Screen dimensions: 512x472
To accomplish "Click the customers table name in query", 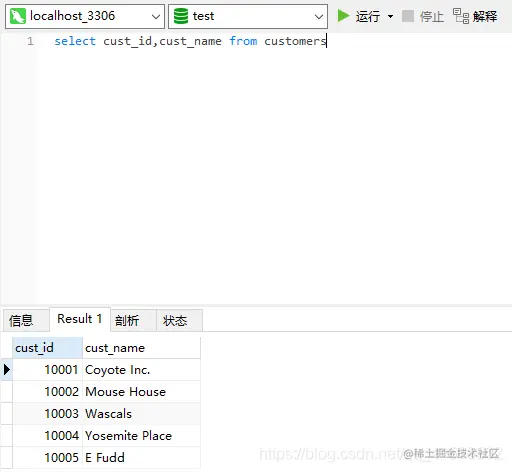I will (295, 41).
